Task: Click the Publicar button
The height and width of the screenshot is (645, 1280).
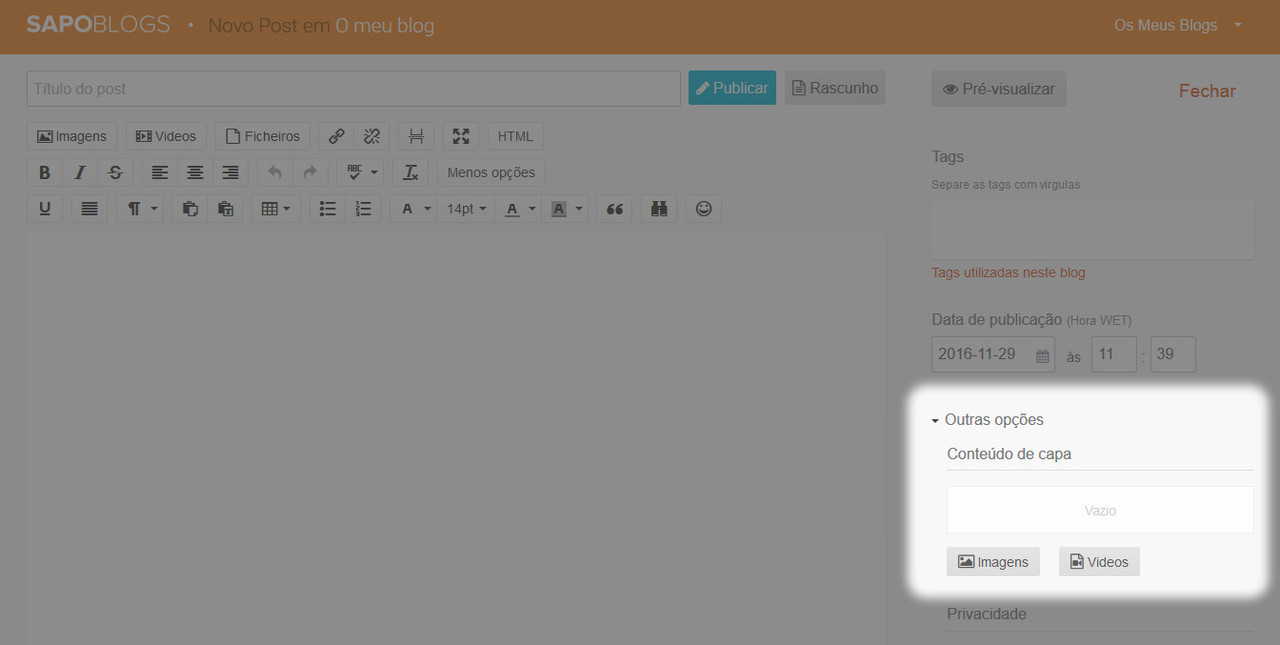Action: pyautogui.click(x=732, y=88)
